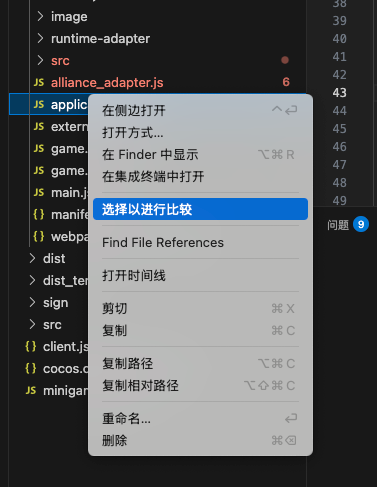Click the JS icon beside main.js file
The image size is (377, 487).
pyautogui.click(x=39, y=193)
